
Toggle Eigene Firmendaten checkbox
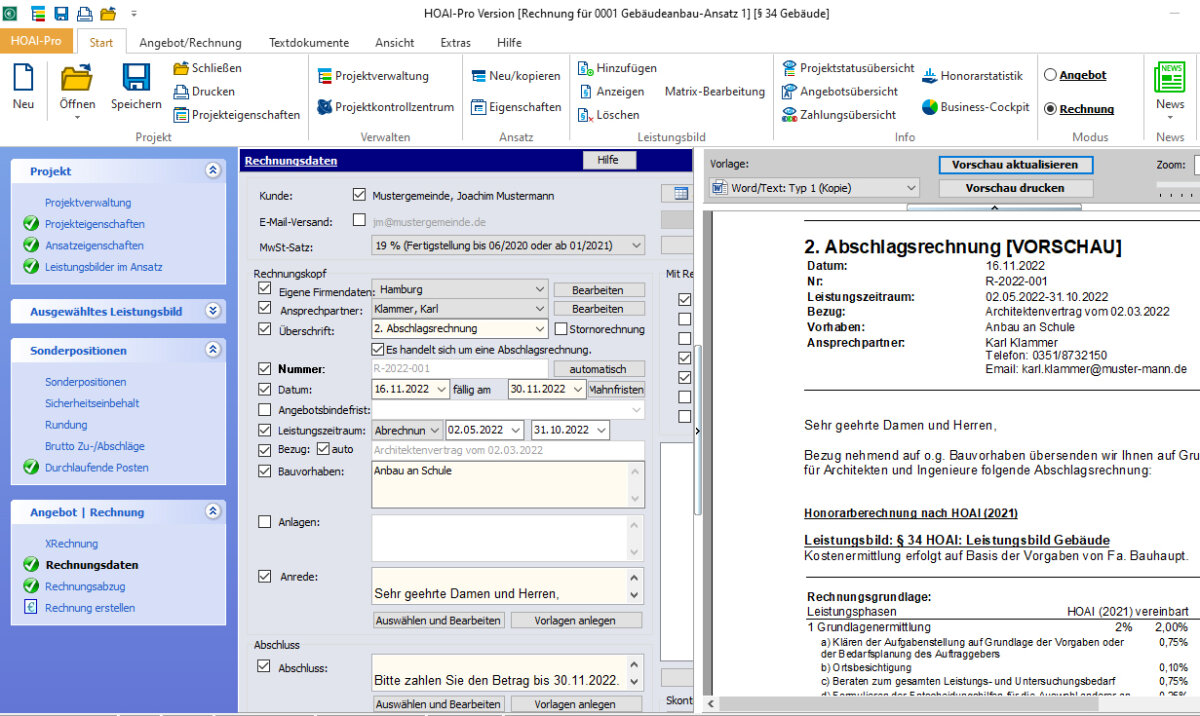click(265, 288)
